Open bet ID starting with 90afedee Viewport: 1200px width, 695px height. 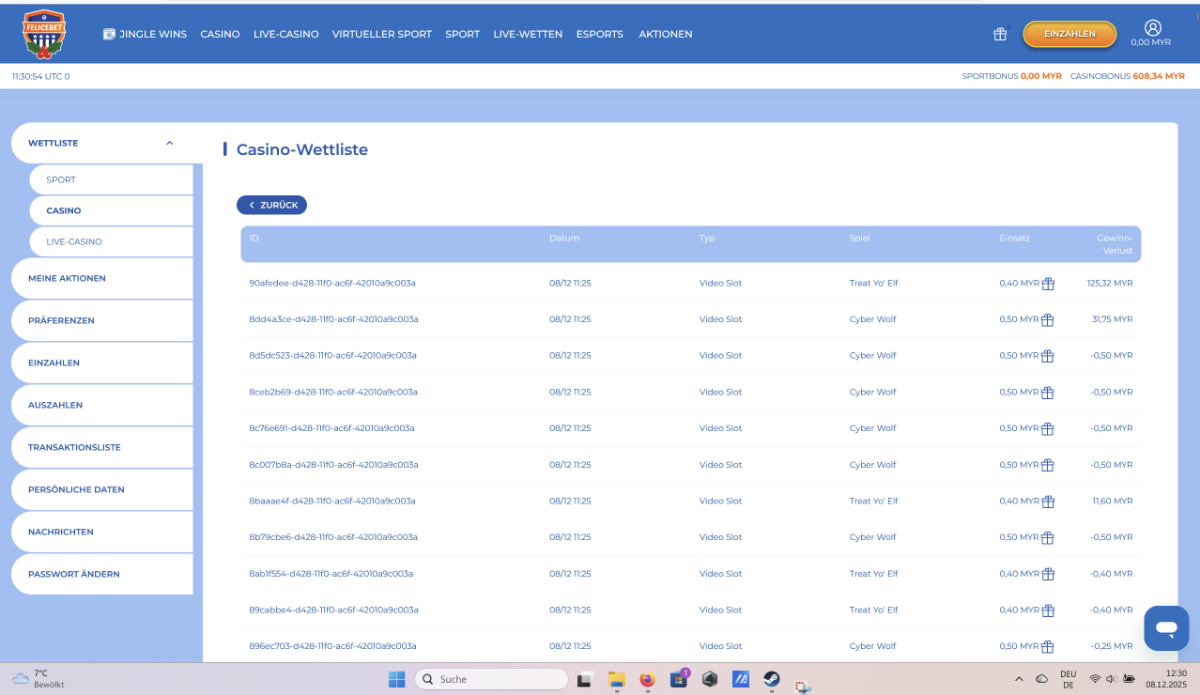click(x=332, y=283)
